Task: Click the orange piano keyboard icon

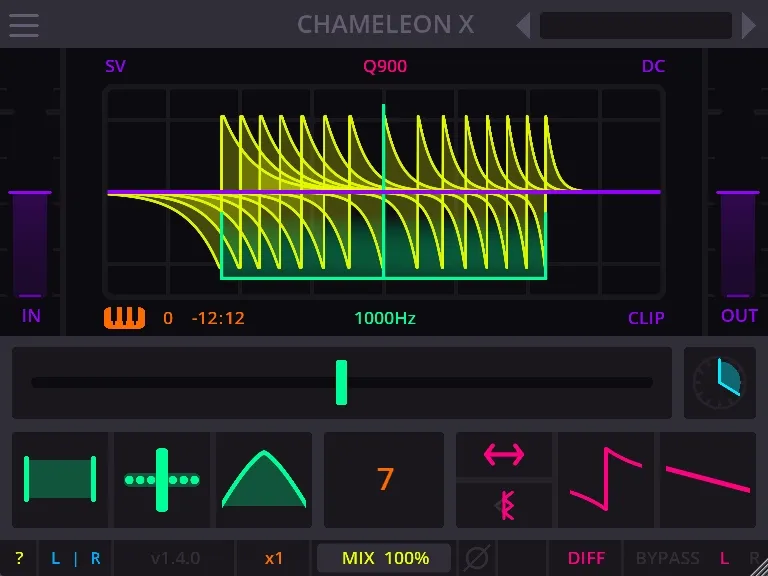Action: click(x=124, y=317)
